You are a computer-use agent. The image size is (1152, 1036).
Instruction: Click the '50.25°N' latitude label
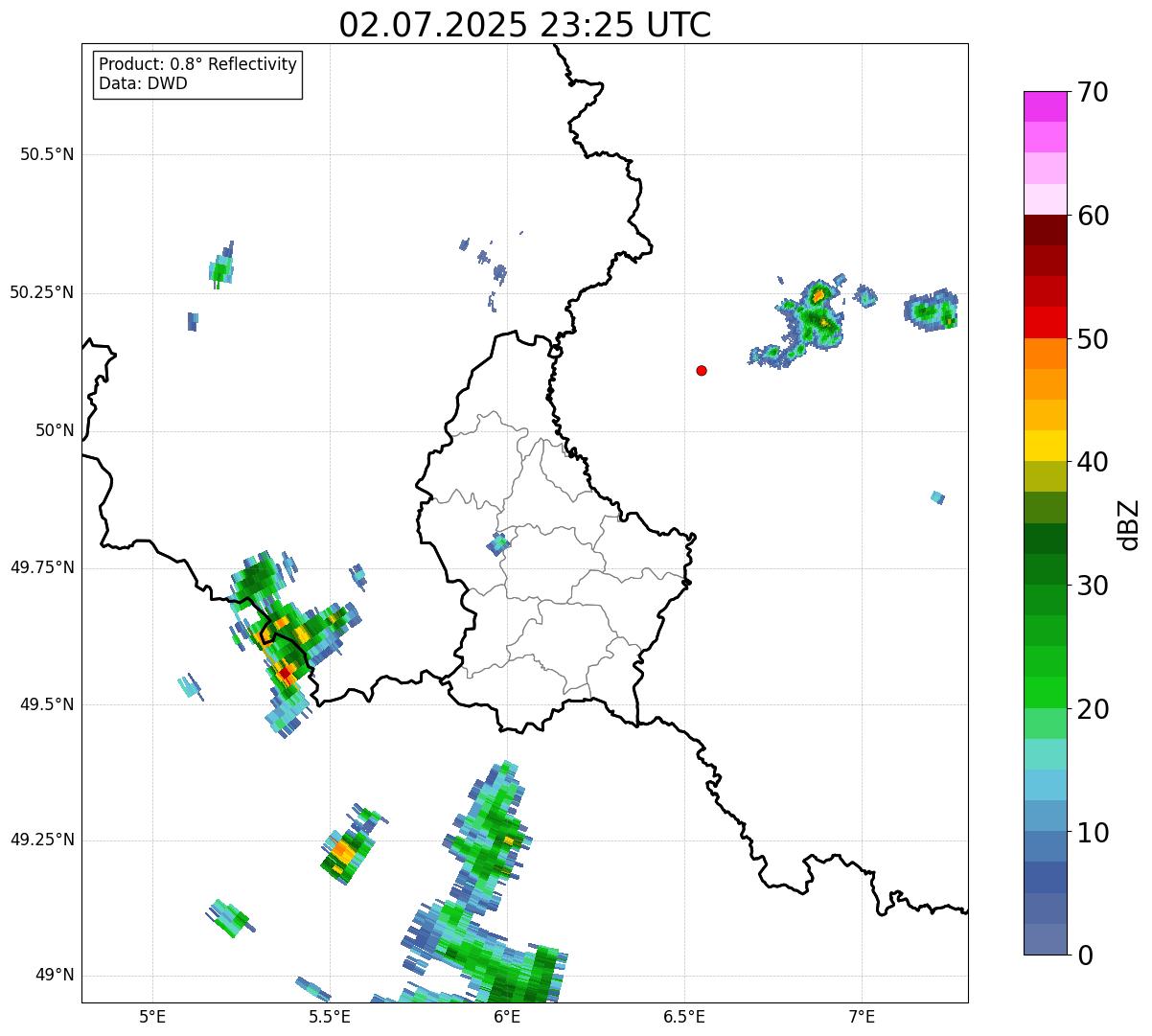coord(41,292)
